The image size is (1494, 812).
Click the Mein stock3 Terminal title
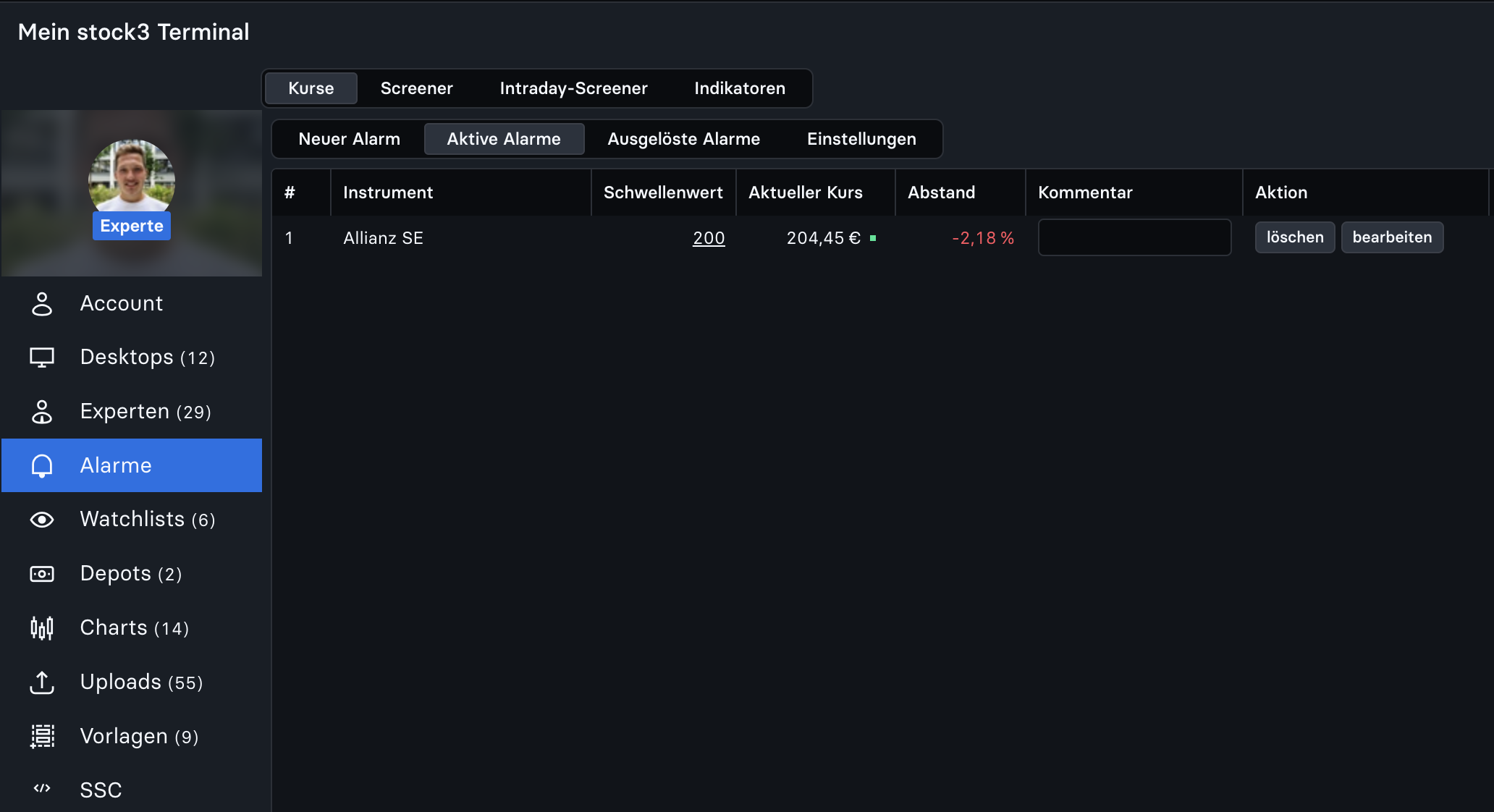pos(134,32)
